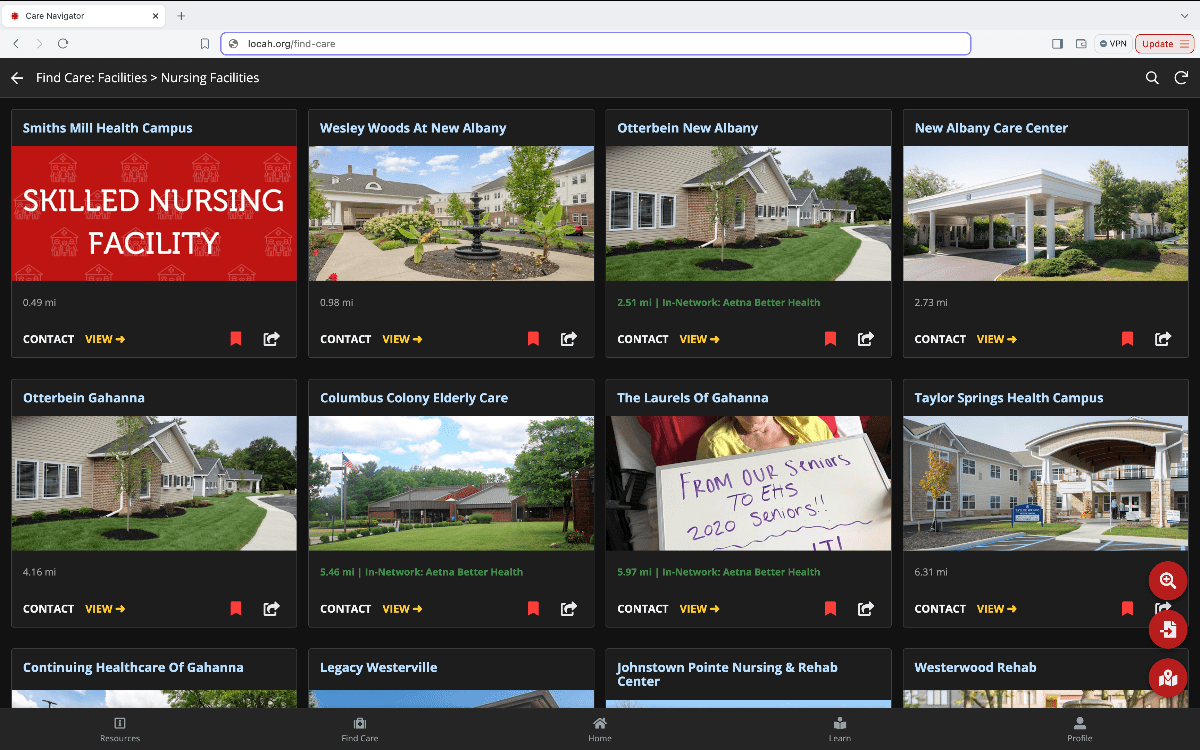This screenshot has width=1200, height=750.
Task: Bookmark Otterbein Gahanna facility
Action: (236, 608)
